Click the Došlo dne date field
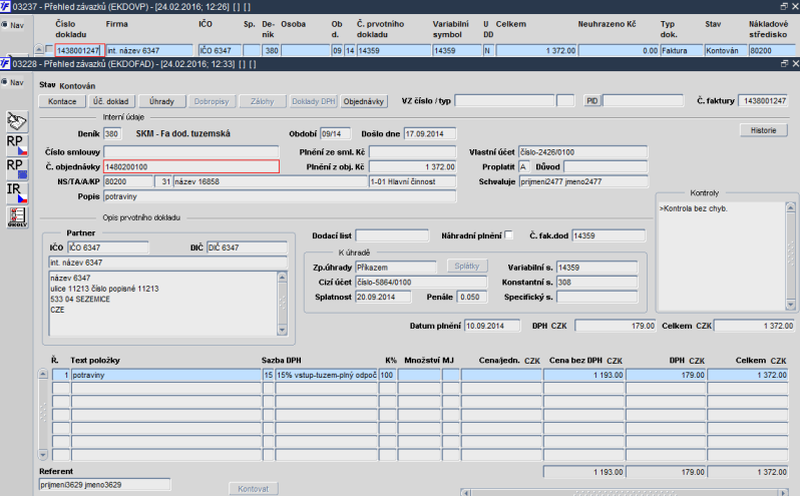 [x=430, y=134]
